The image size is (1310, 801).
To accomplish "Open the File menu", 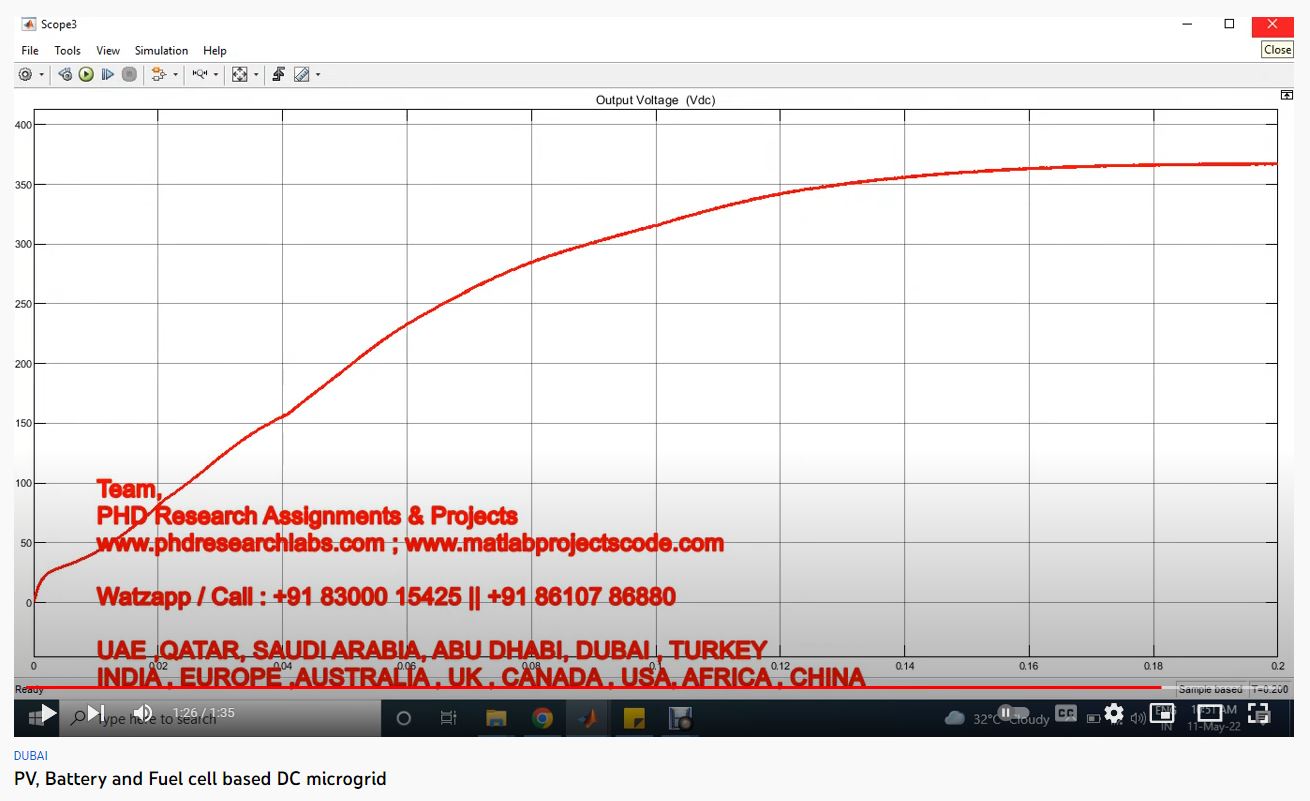I will pos(30,50).
